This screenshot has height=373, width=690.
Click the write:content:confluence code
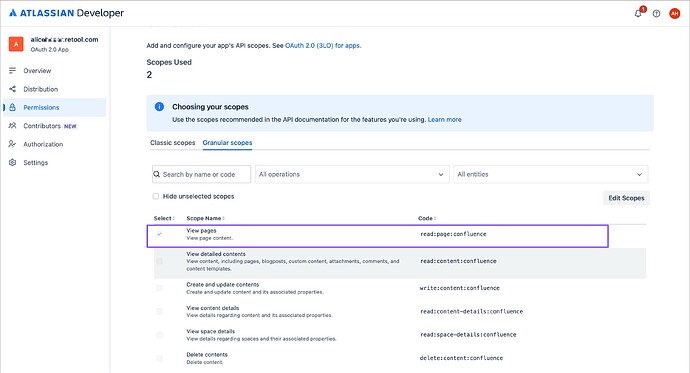(x=459, y=288)
